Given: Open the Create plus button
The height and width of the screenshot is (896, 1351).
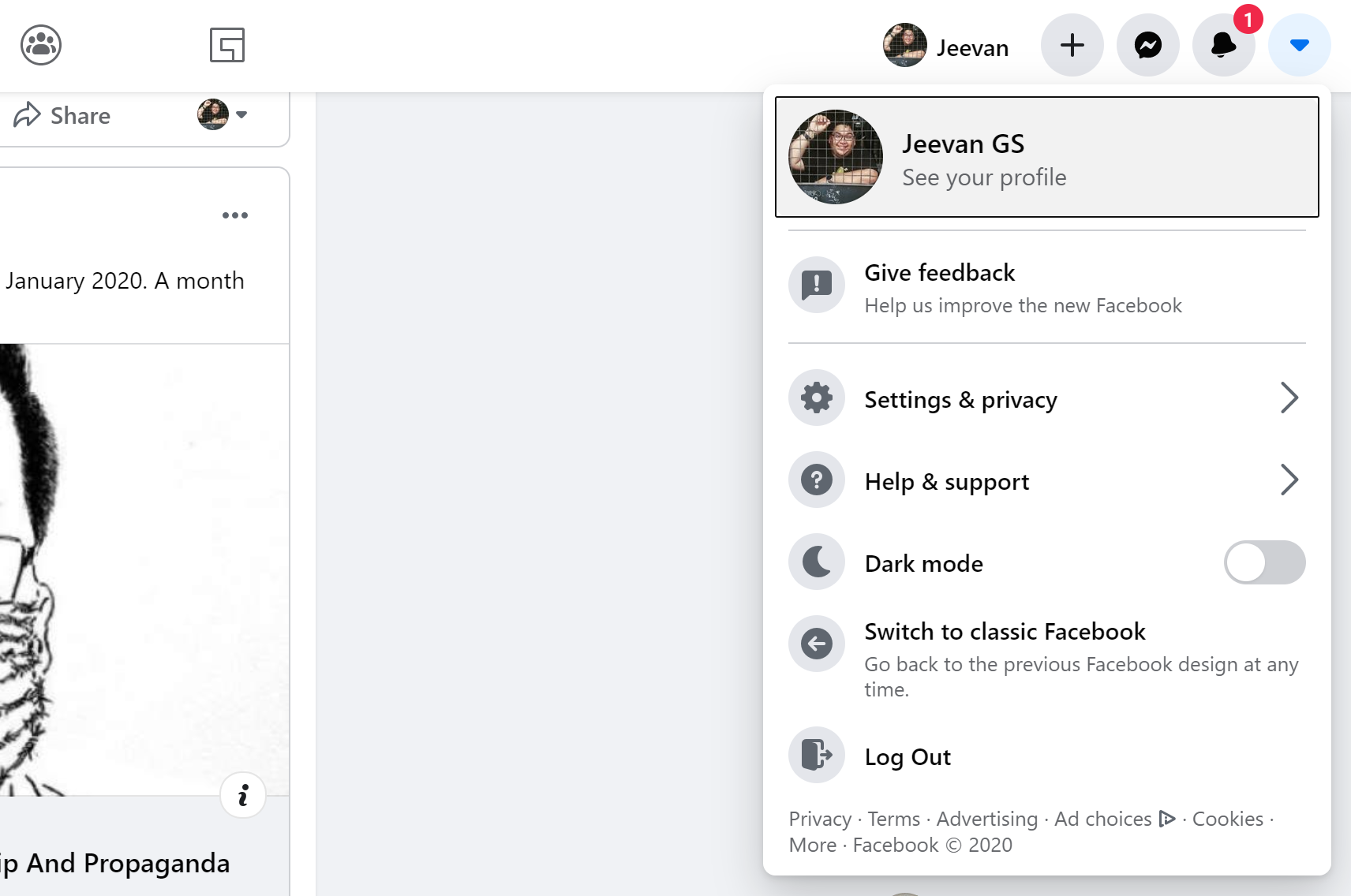Looking at the screenshot, I should tap(1072, 45).
